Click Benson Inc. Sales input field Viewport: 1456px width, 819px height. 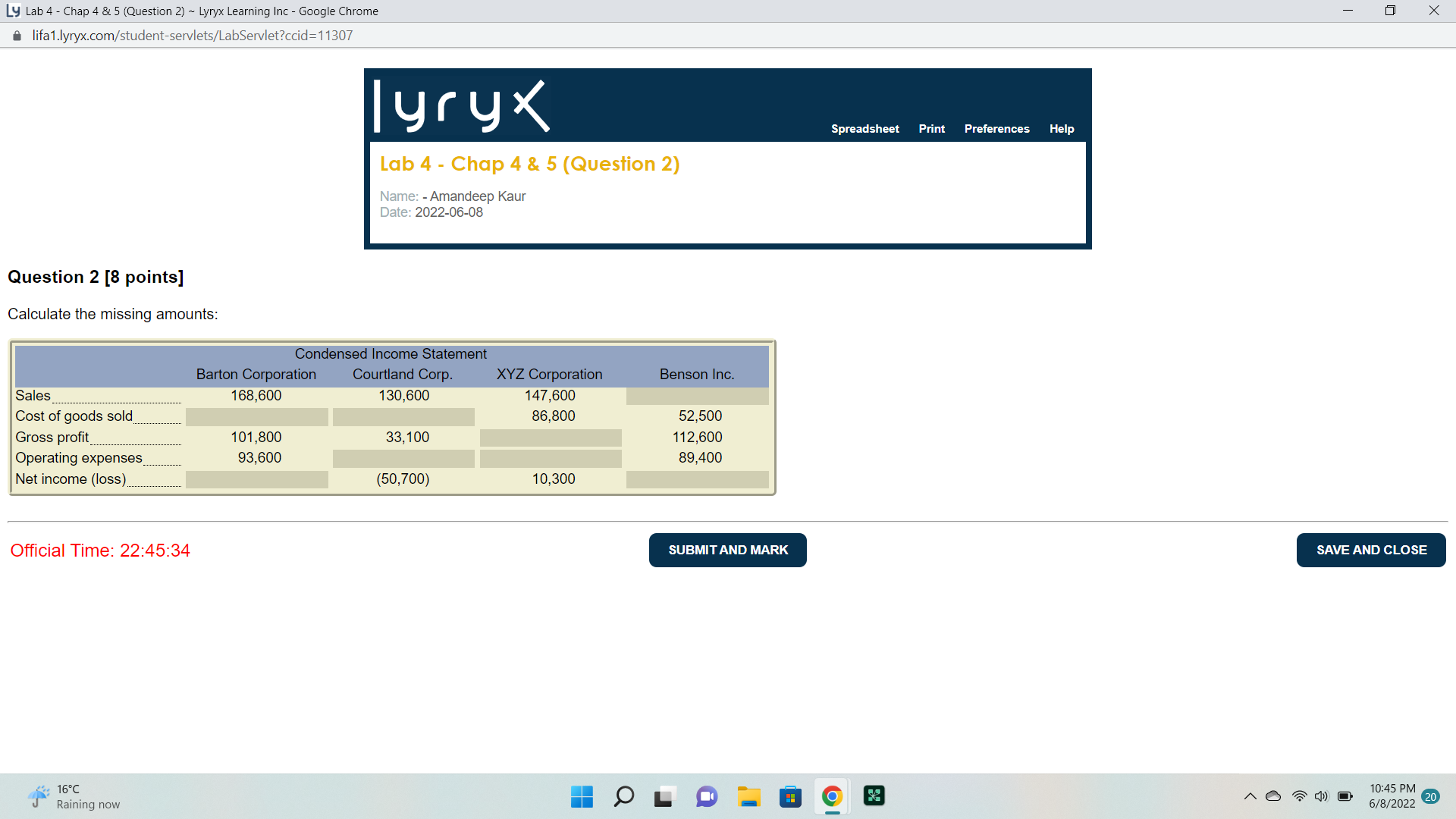pos(697,396)
